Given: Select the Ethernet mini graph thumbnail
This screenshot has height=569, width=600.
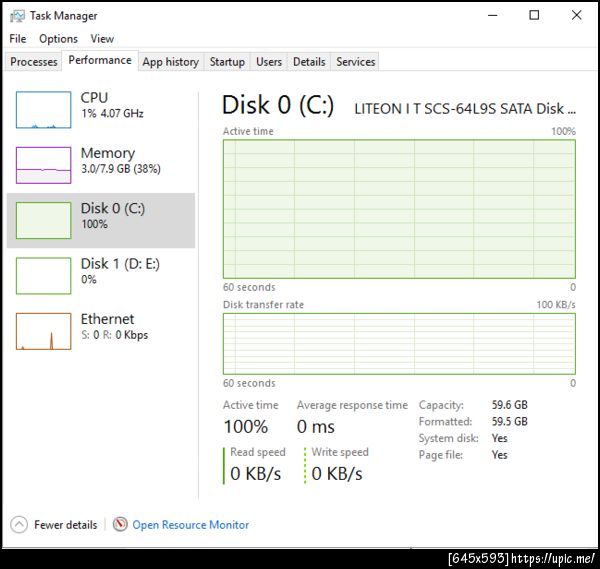Looking at the screenshot, I should click(x=43, y=331).
